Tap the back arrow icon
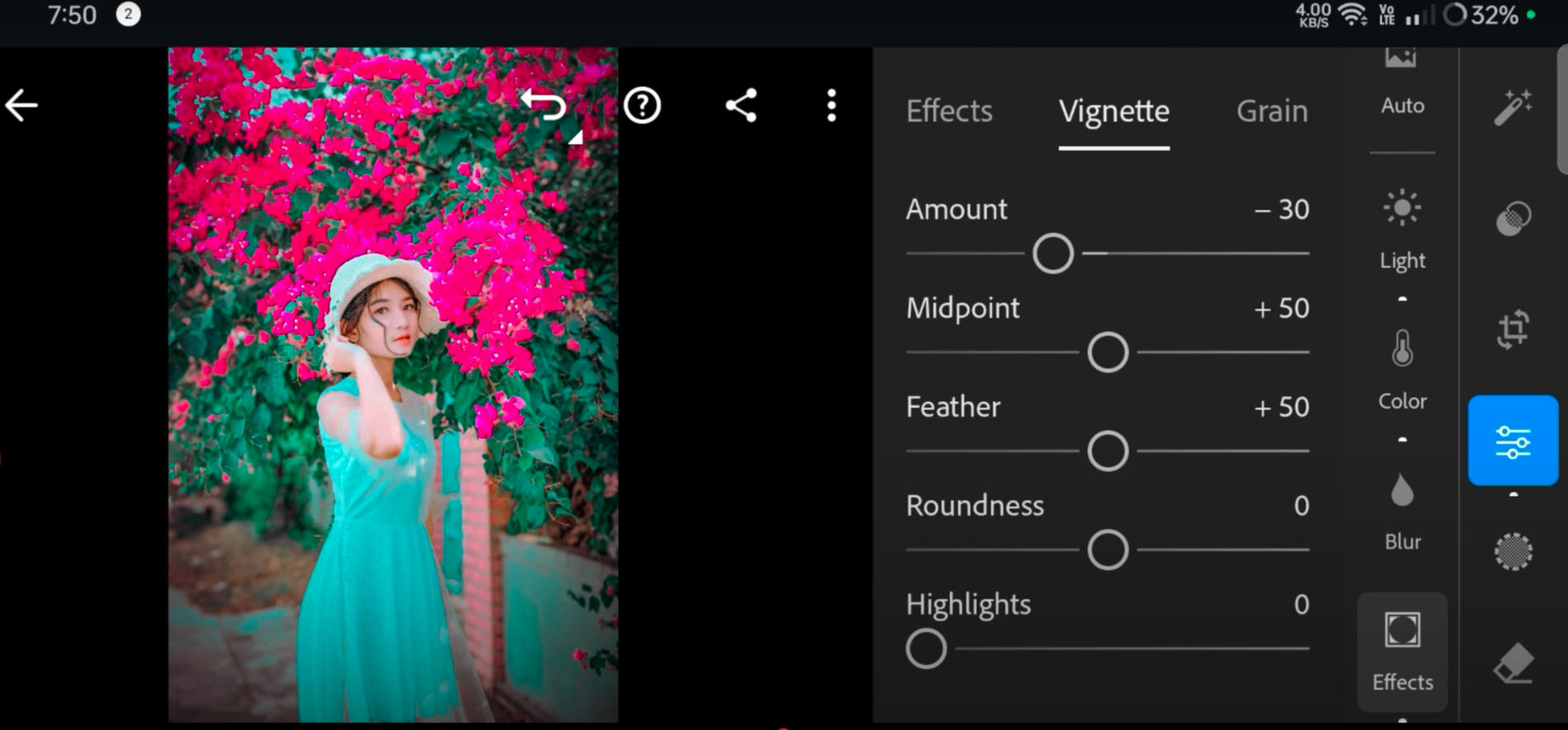Screen dimensions: 1568x730 (x=21, y=106)
